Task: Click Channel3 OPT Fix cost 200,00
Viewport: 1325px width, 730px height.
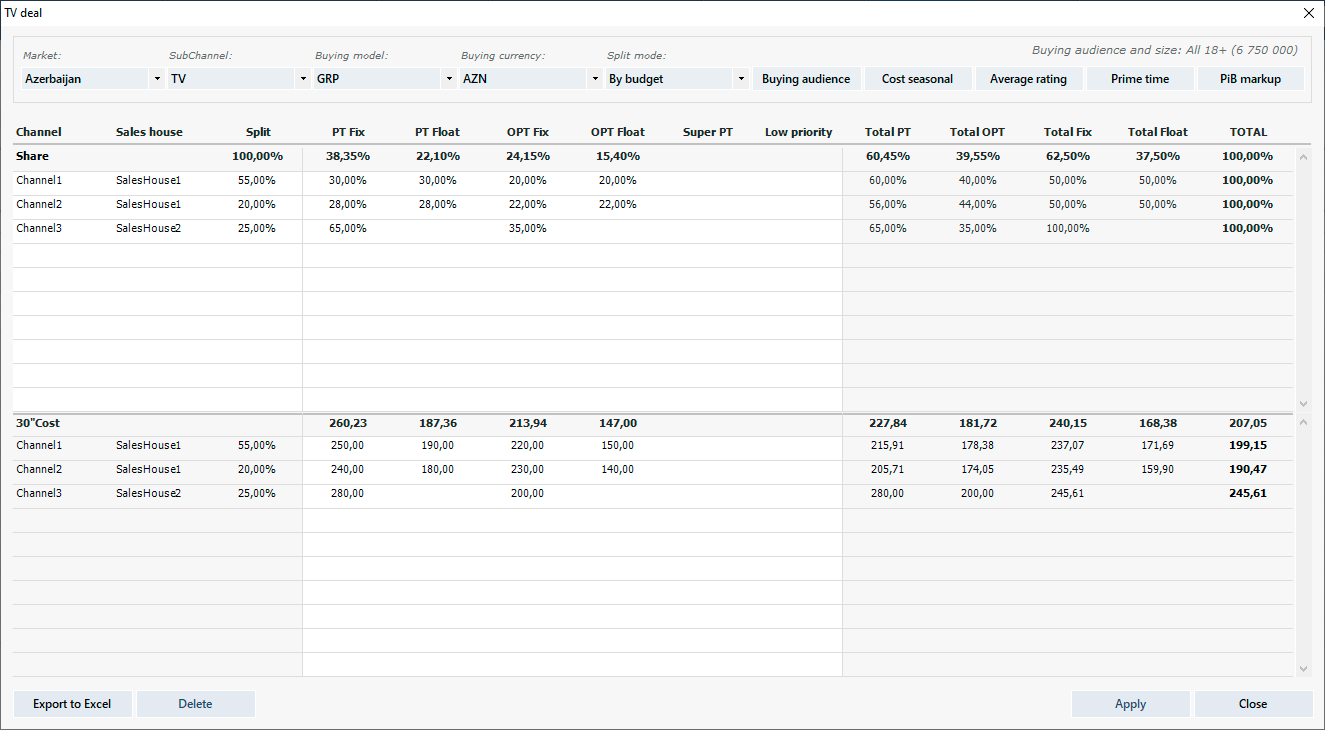Action: 528,493
